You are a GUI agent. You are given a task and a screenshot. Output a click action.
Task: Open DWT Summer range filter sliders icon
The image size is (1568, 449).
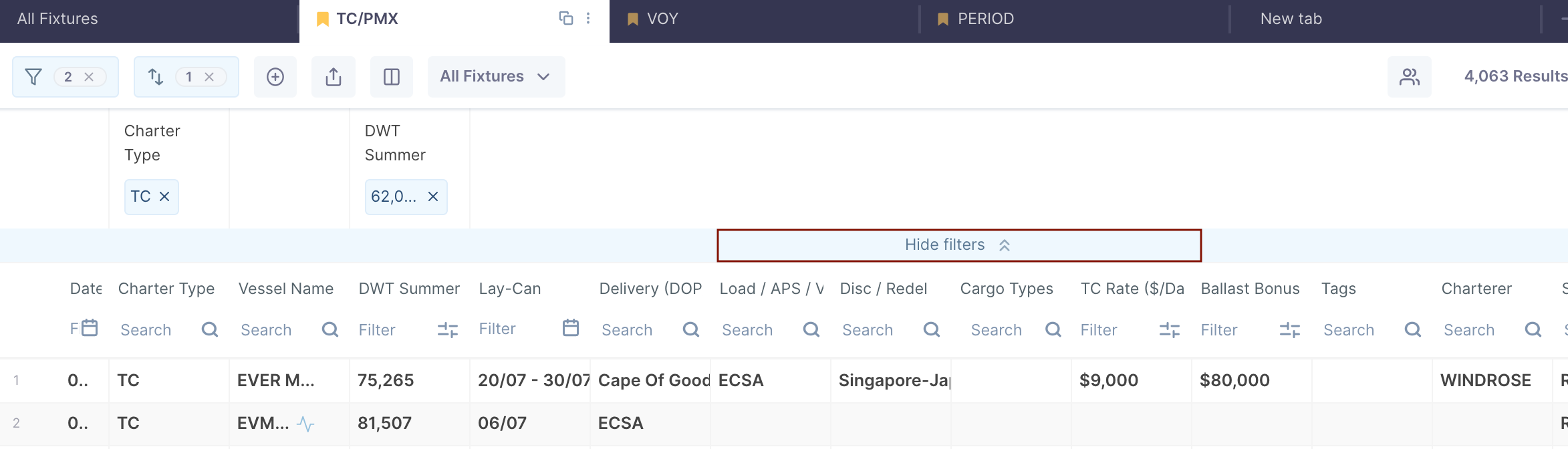[448, 329]
